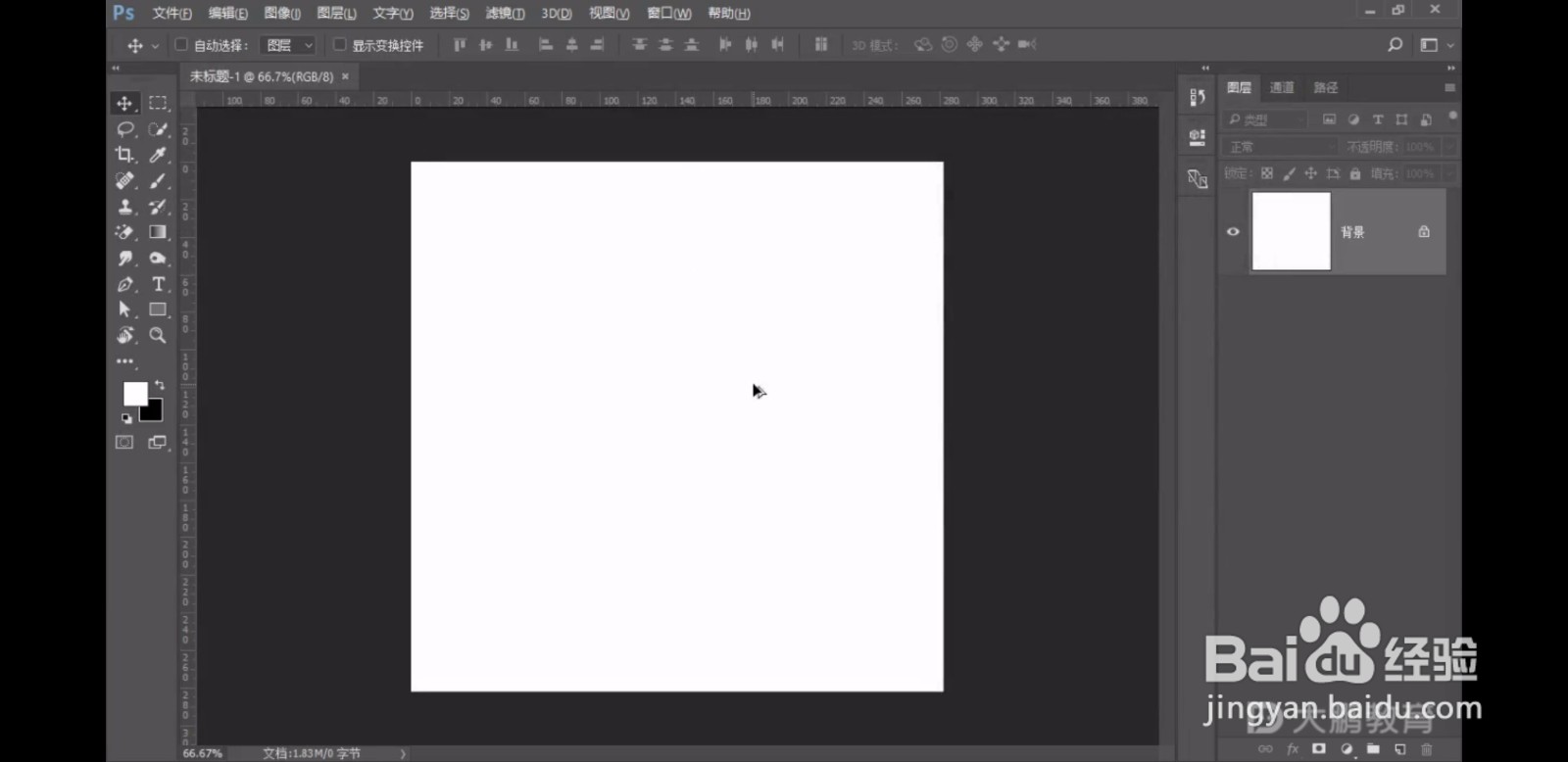Add a layer mask icon
The image size is (1568, 762).
coord(1319,749)
